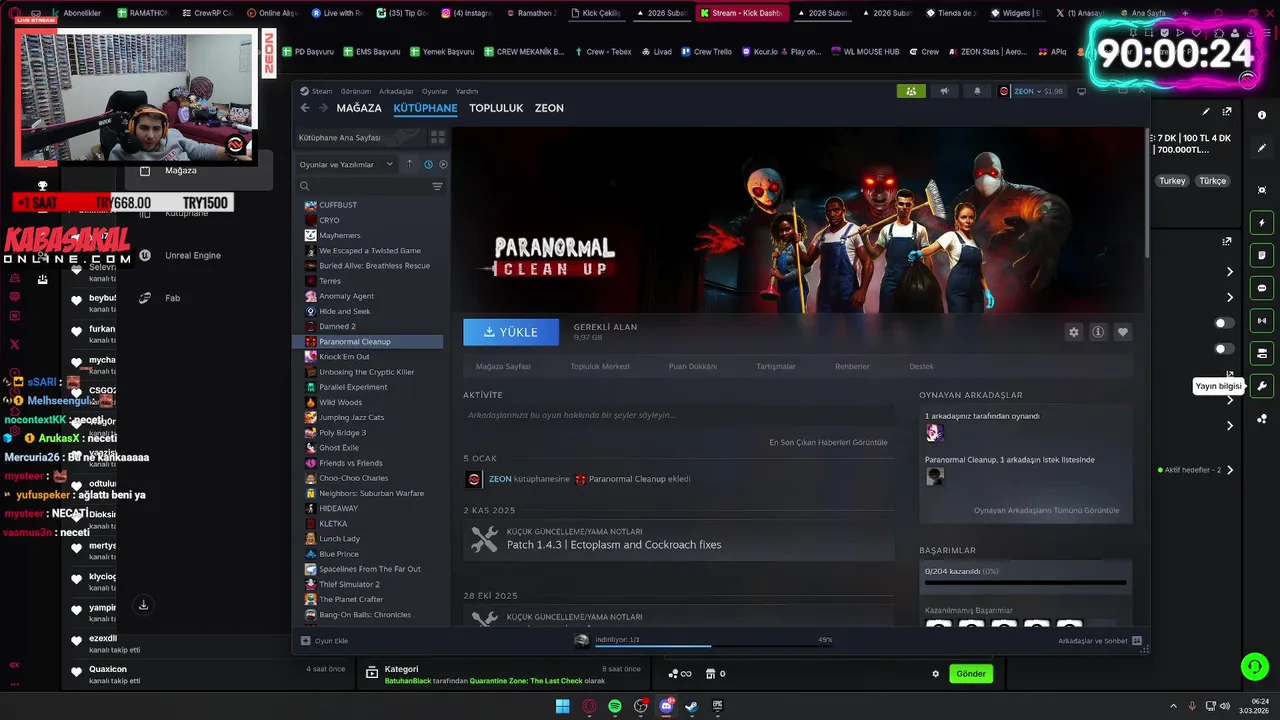This screenshot has height=720, width=1280.
Task: Open Yayın bilgisi wrench icon
Action: pos(1261,386)
